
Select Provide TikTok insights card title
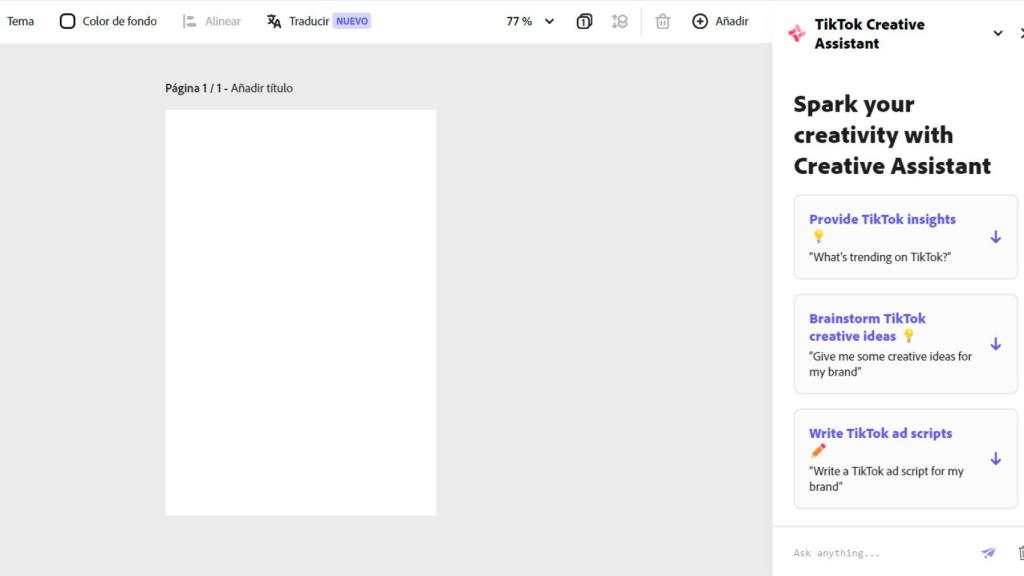882,219
